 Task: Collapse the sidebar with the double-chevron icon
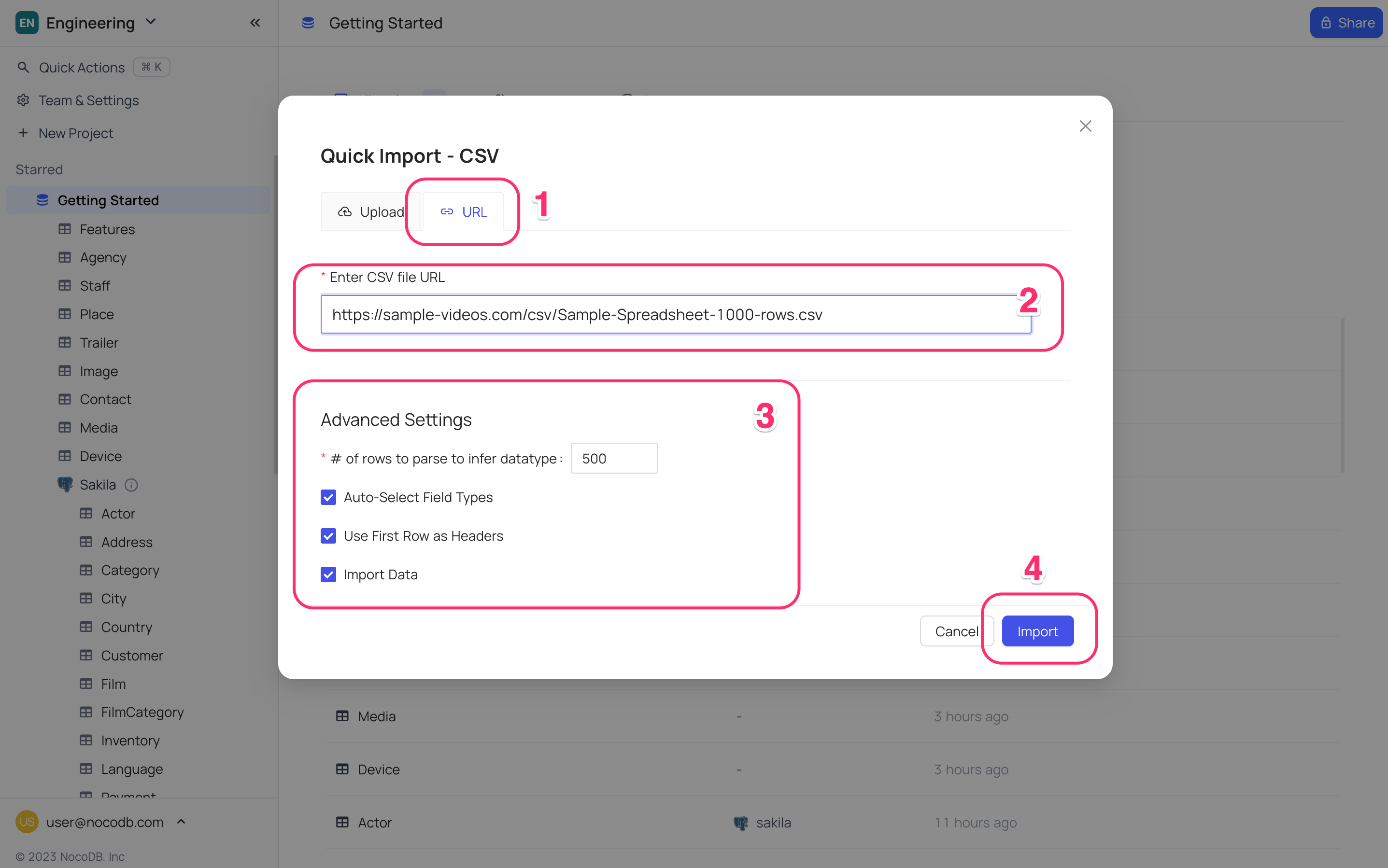point(255,23)
